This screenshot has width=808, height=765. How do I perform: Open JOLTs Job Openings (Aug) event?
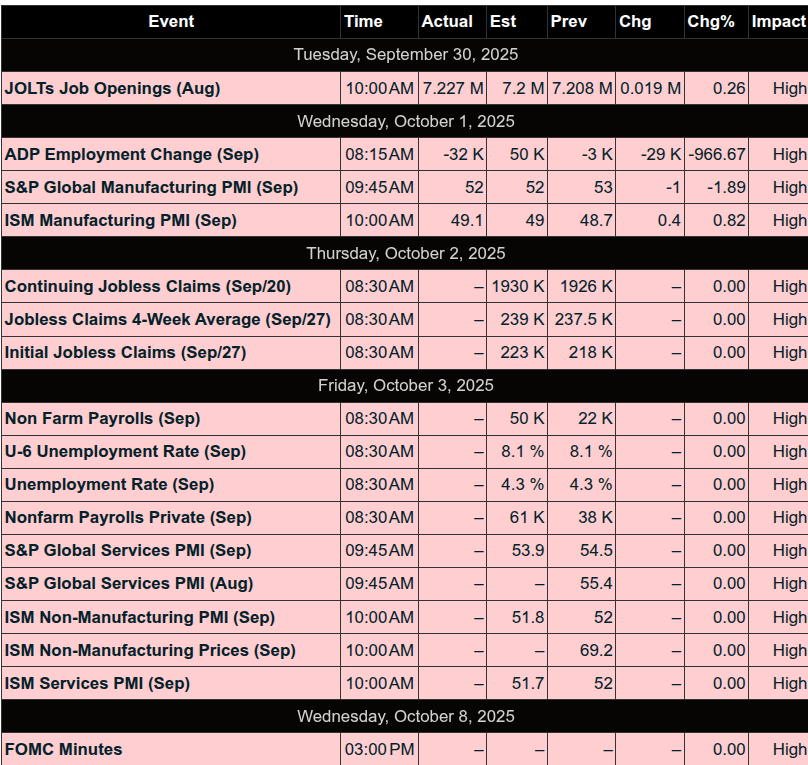[112, 88]
